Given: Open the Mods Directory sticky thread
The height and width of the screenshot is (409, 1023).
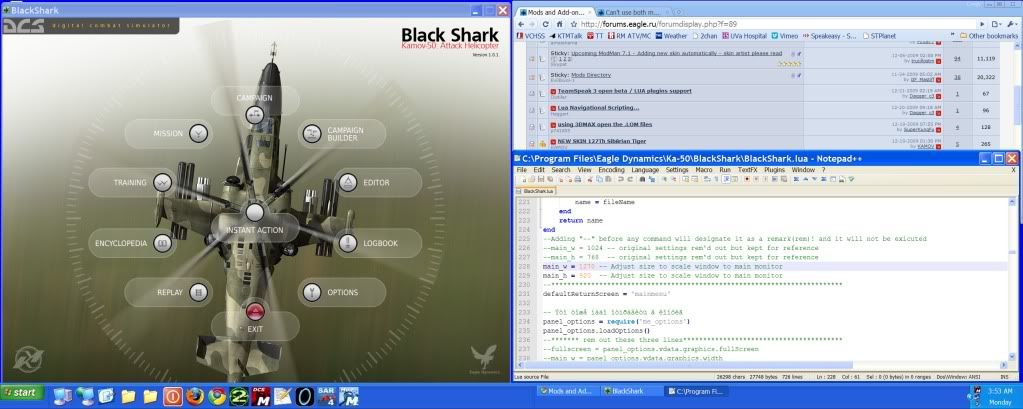Looking at the screenshot, I should coord(591,75).
